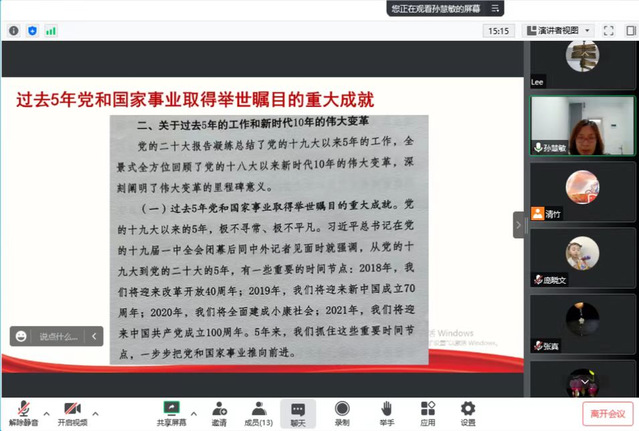Image resolution: width=639 pixels, height=431 pixels.
Task: Collapse participant video strip with side arrow
Action: (518, 225)
